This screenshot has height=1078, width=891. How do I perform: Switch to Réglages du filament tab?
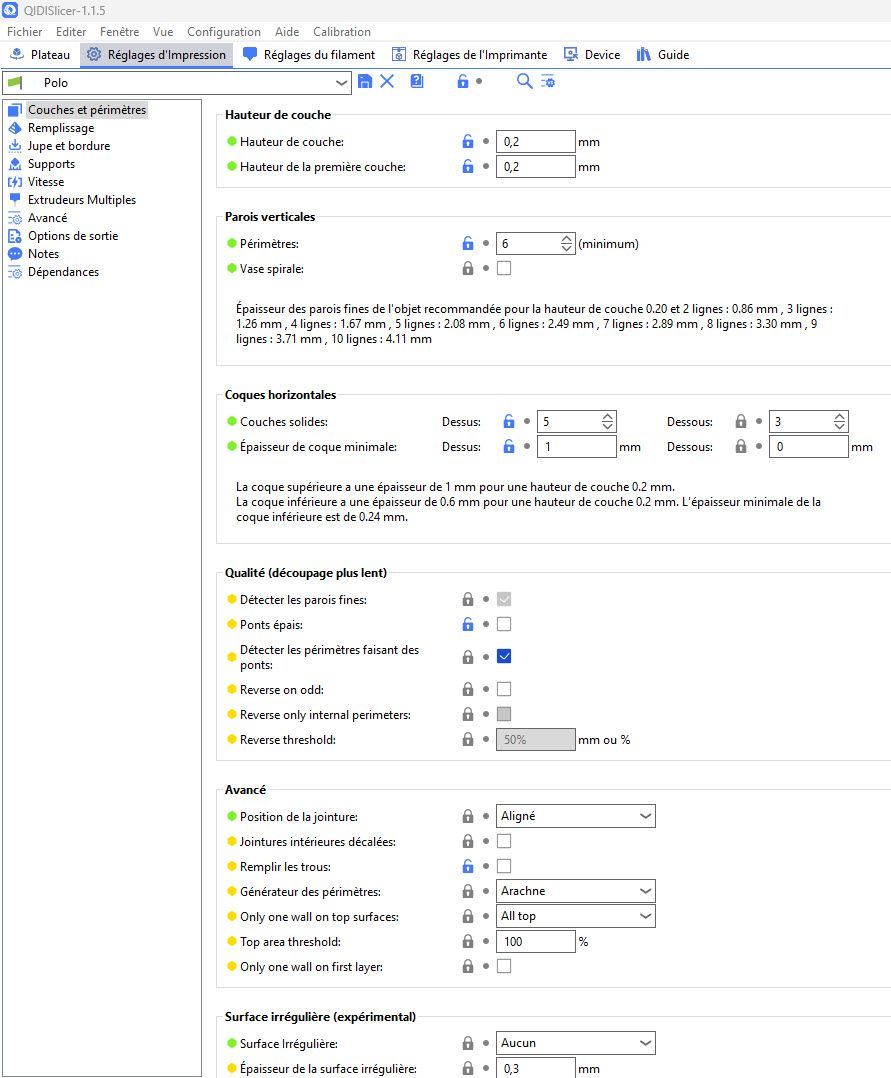[309, 55]
